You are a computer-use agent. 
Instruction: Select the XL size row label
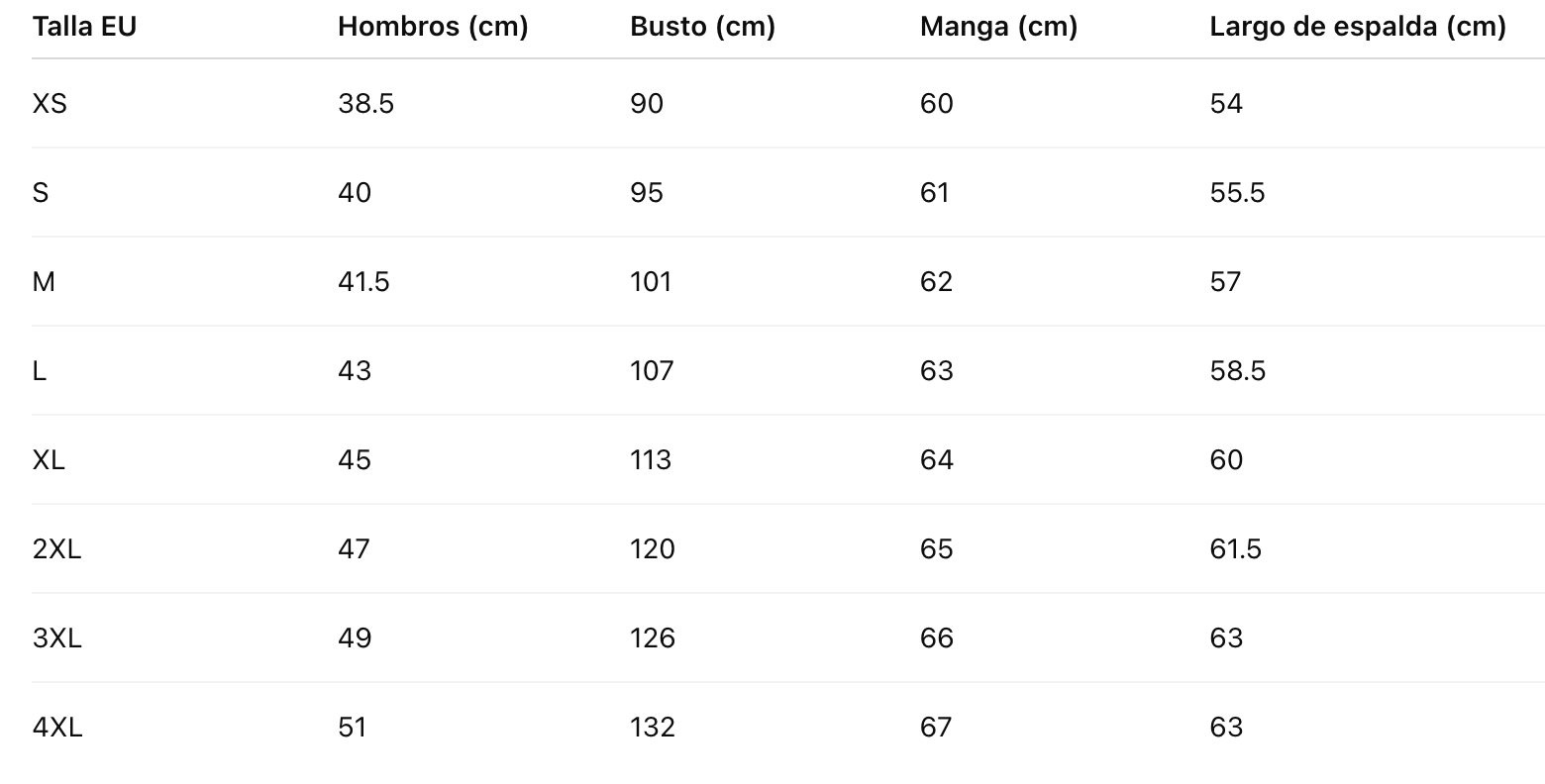(49, 460)
